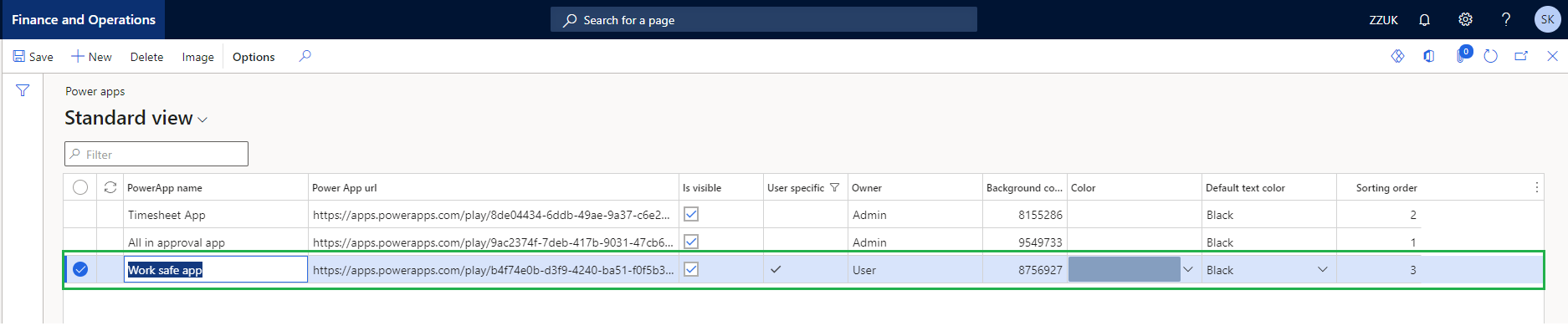Toggle select-all rows radio in header
Image resolution: width=1568 pixels, height=326 pixels.
point(80,187)
